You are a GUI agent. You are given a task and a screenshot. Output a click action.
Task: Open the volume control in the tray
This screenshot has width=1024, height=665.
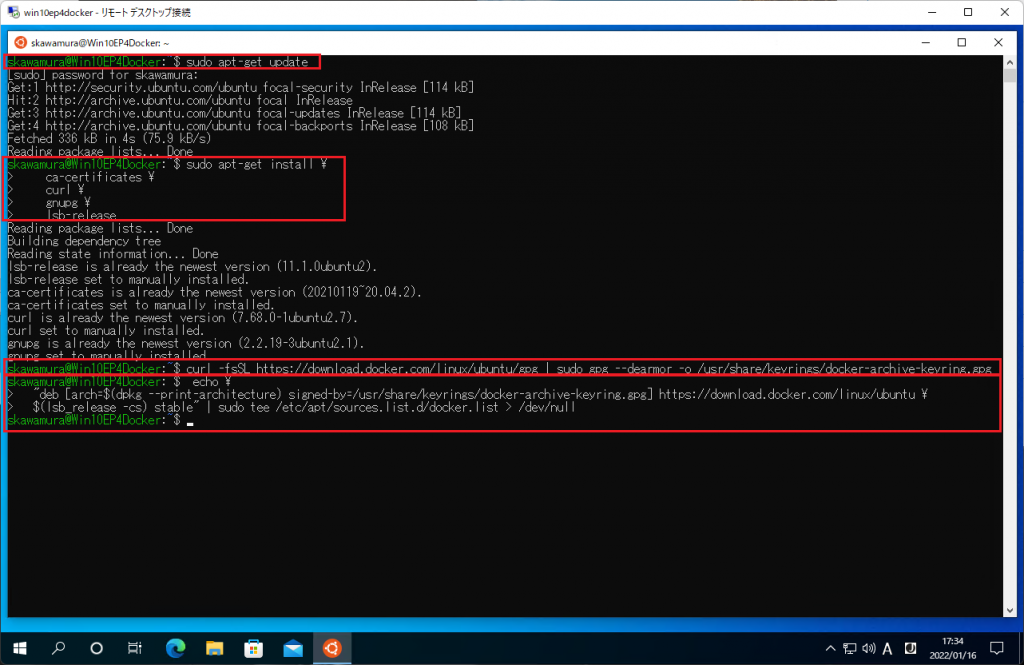[869, 649]
